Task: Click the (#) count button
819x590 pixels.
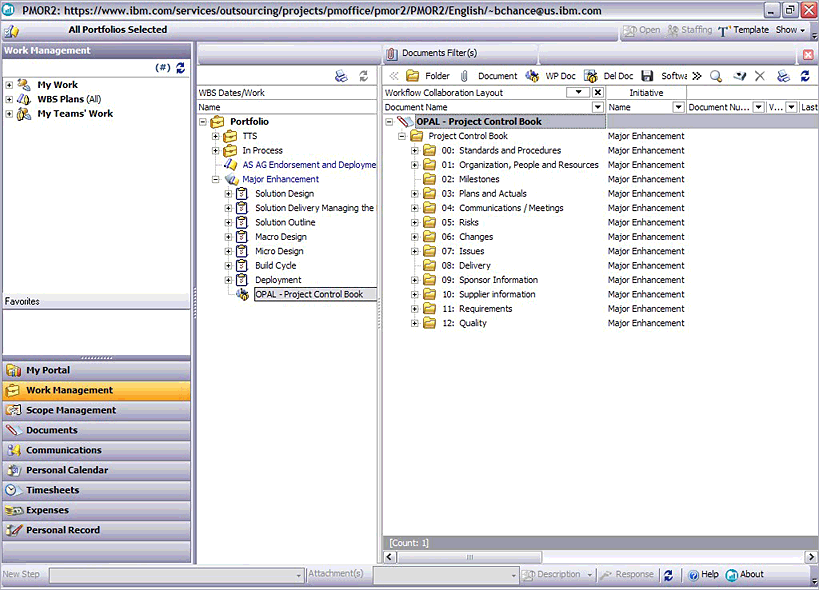Action: click(x=162, y=67)
